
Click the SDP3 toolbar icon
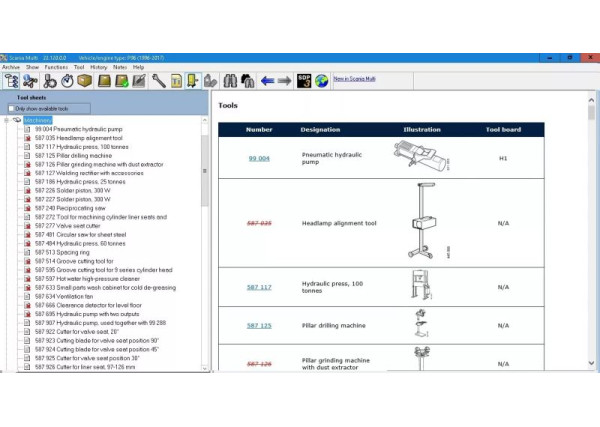[304, 80]
